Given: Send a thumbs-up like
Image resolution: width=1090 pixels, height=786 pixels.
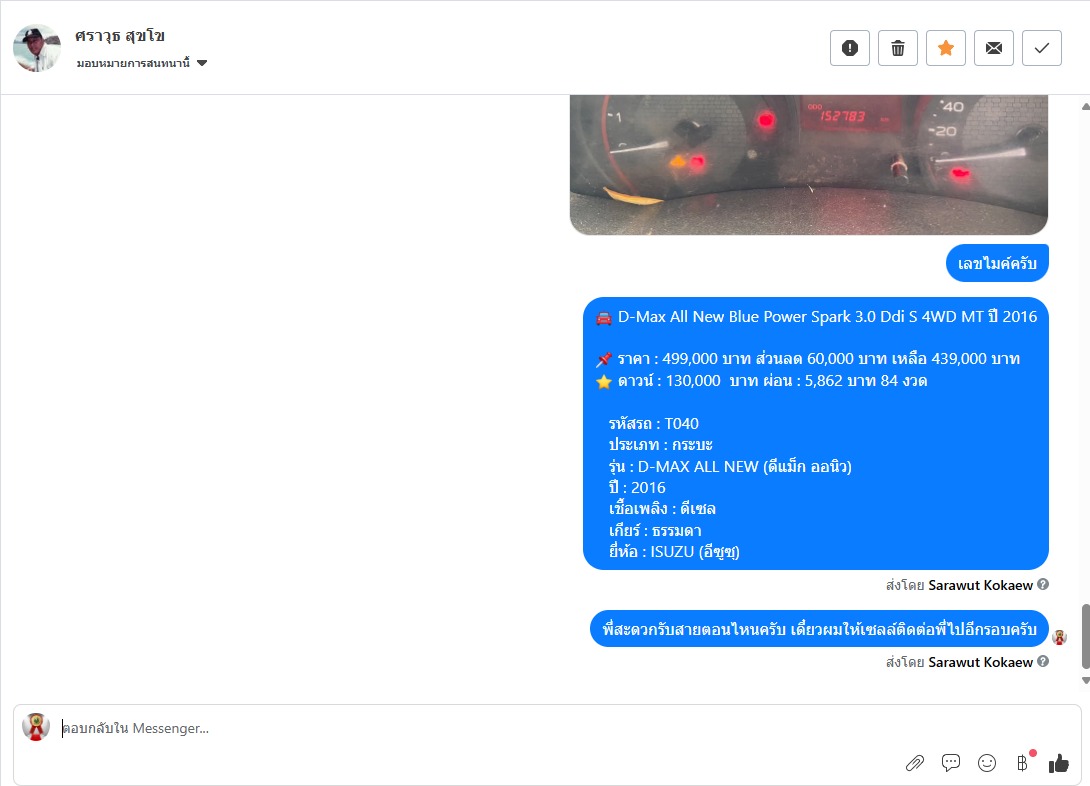Looking at the screenshot, I should tap(1059, 763).
